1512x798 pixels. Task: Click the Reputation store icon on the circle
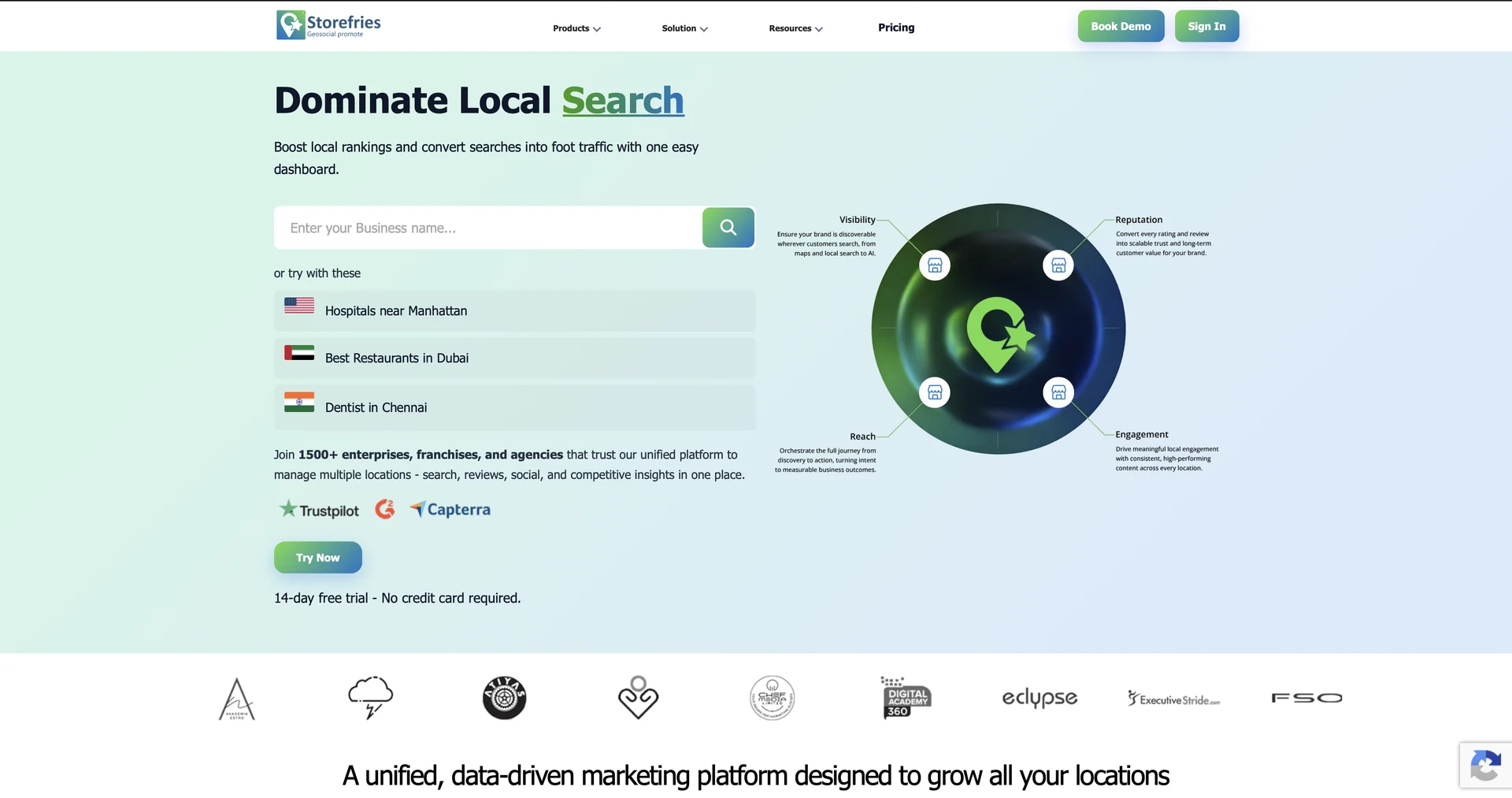1058,265
